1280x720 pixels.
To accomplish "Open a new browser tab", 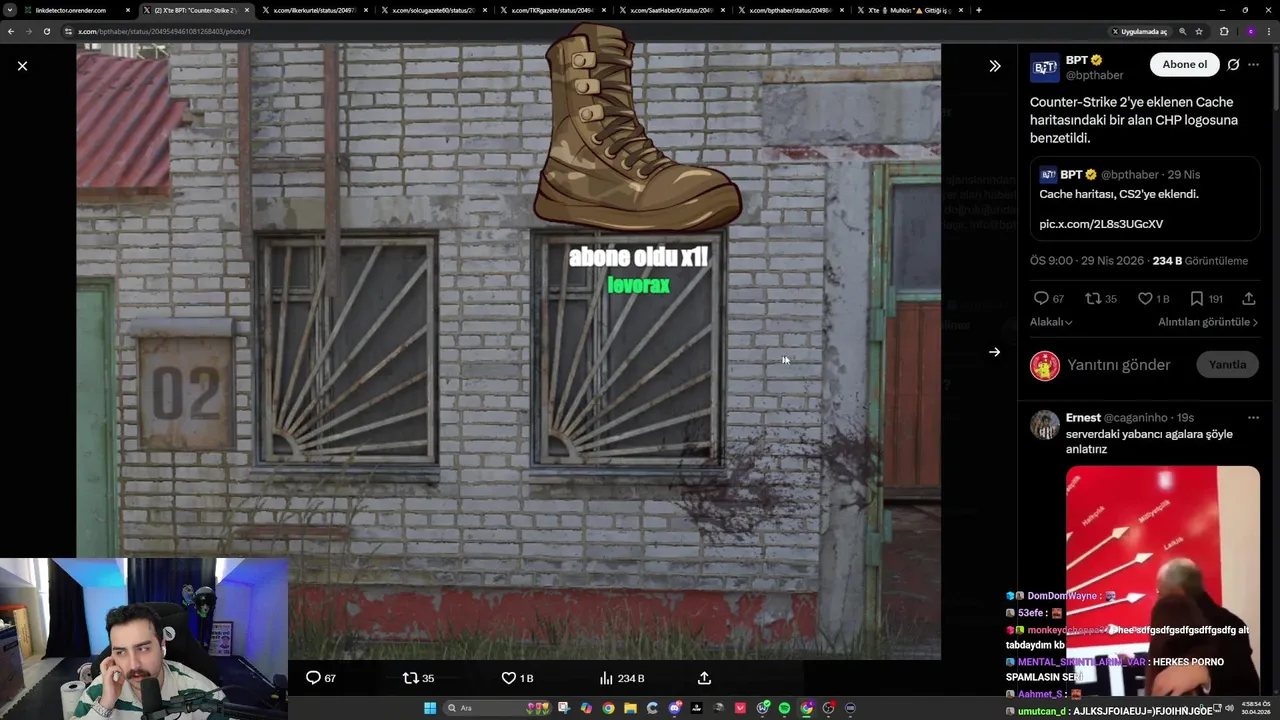I will pyautogui.click(x=978, y=10).
